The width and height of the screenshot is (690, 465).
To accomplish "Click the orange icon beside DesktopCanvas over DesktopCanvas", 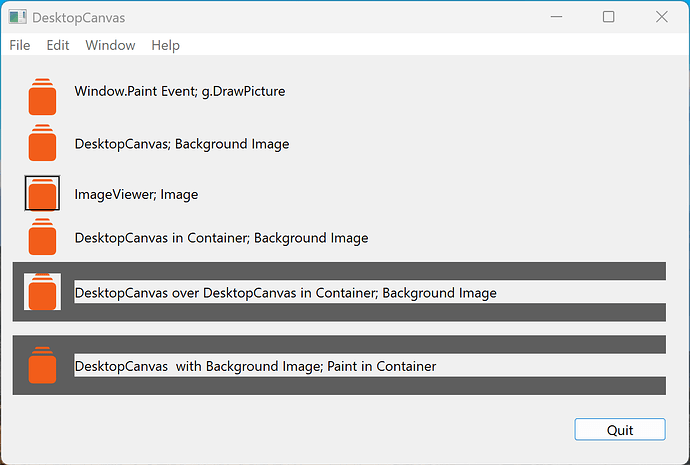I will (x=42, y=292).
